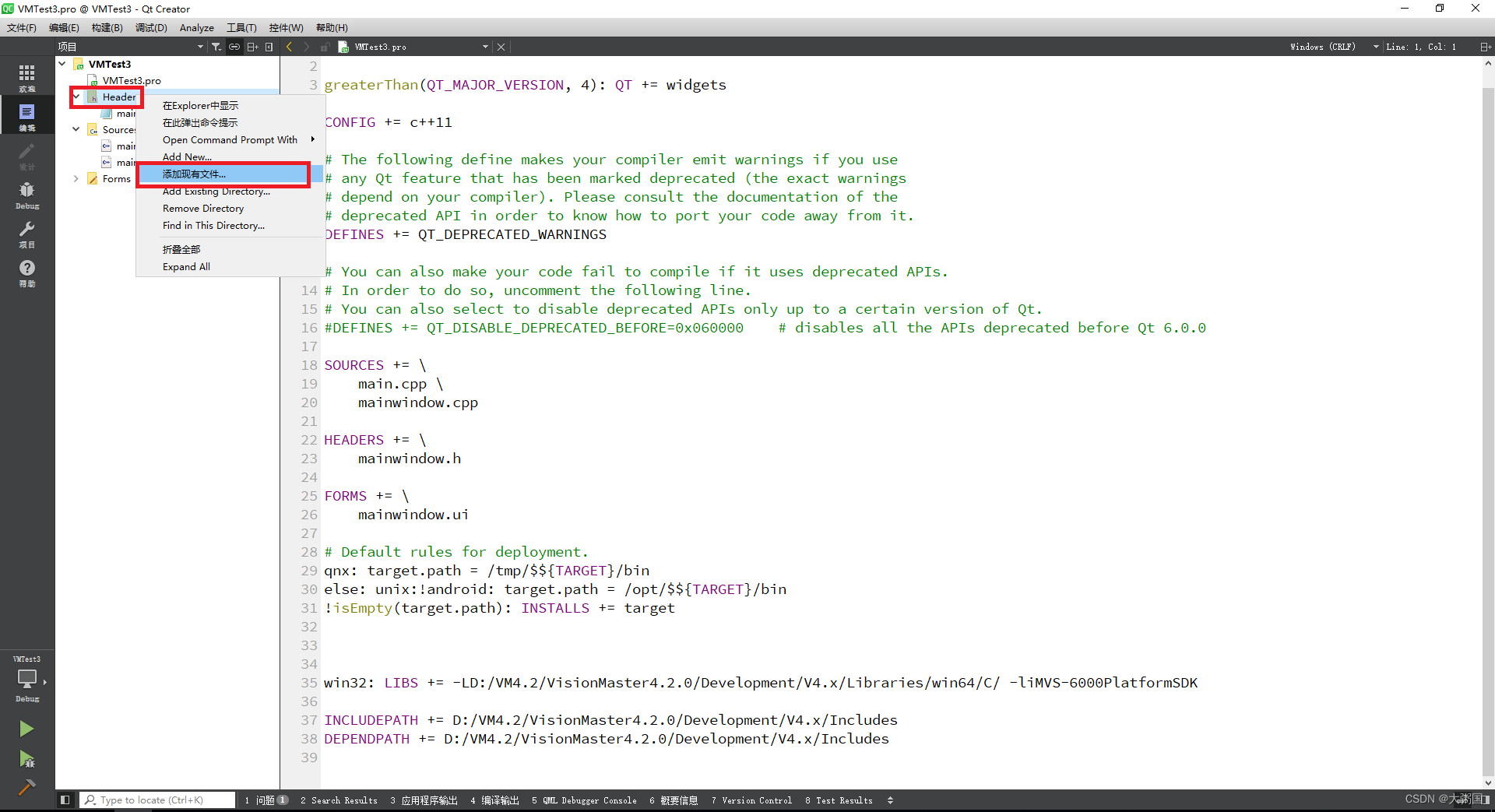Open the Analyze menu
The width and height of the screenshot is (1495, 812).
[x=197, y=27]
